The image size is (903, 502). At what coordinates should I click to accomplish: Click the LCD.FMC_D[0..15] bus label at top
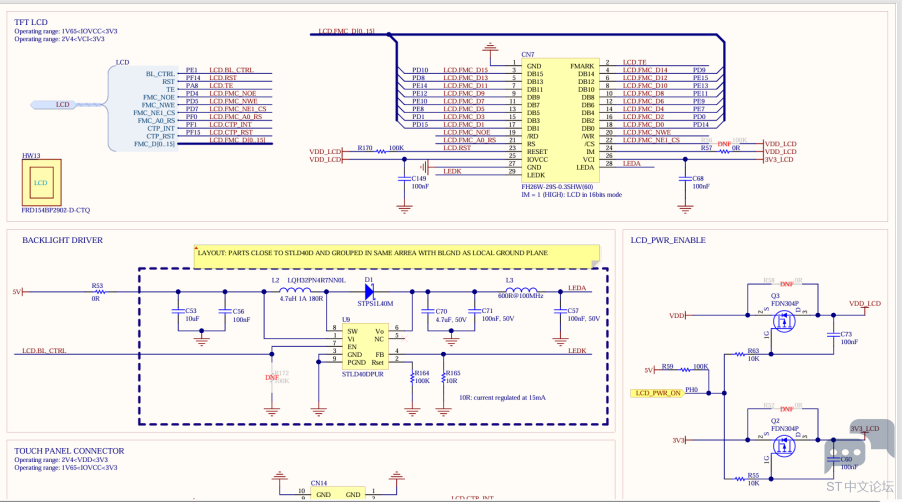[x=347, y=31]
